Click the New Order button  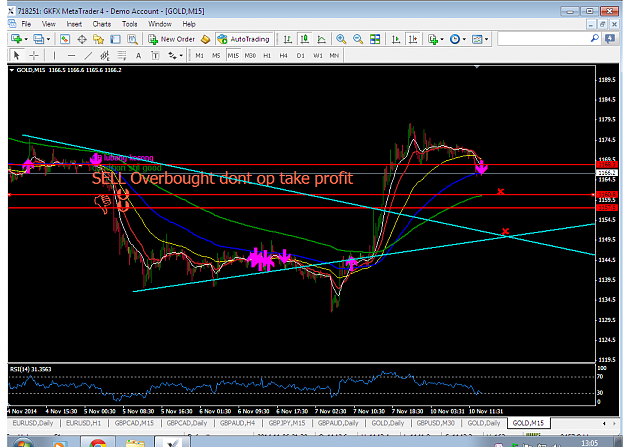[x=172, y=39]
